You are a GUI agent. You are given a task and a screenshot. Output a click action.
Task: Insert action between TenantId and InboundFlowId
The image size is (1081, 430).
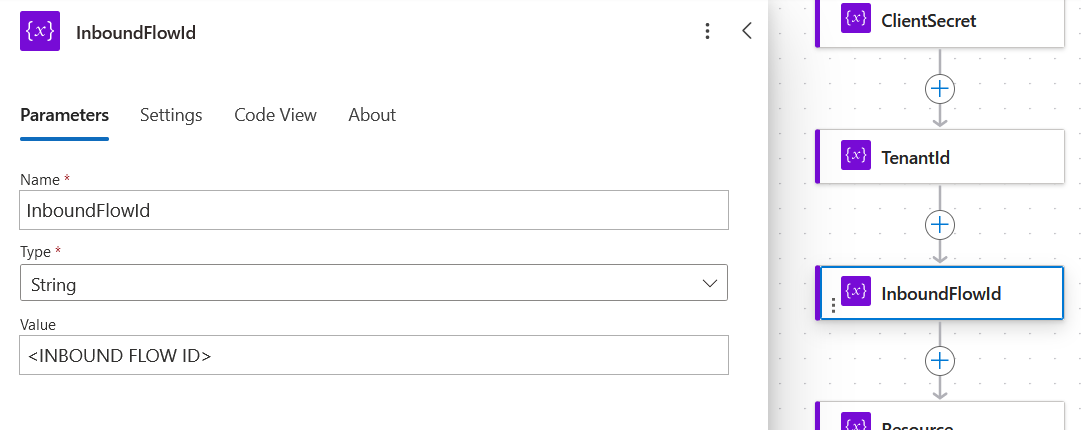[x=939, y=224]
